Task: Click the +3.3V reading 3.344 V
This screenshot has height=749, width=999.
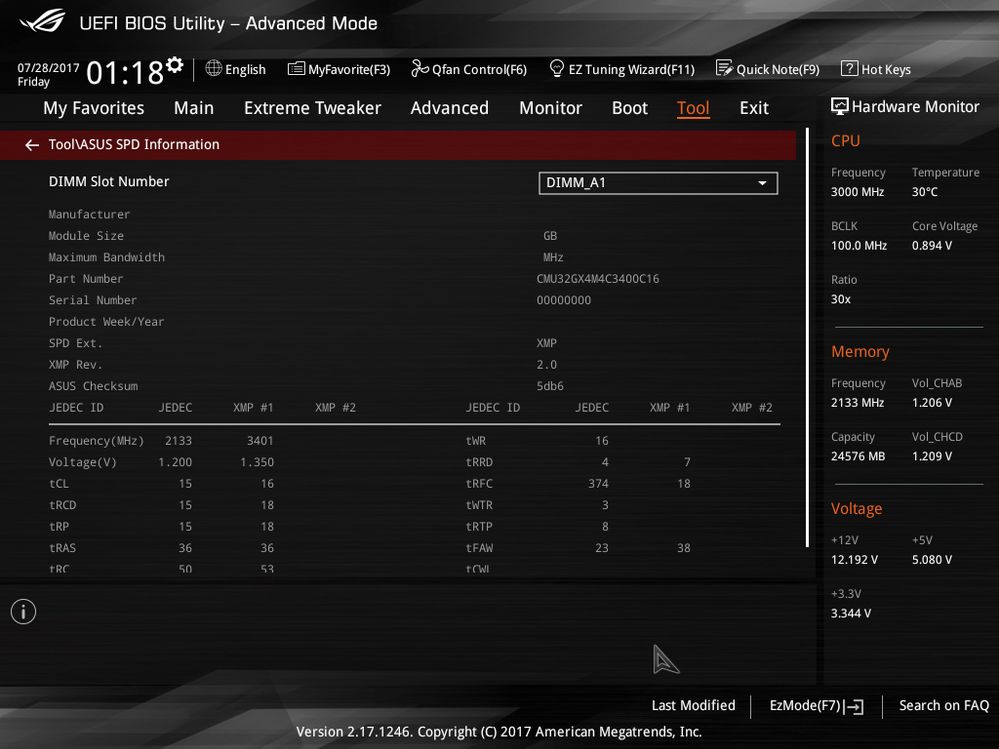Action: (x=851, y=613)
